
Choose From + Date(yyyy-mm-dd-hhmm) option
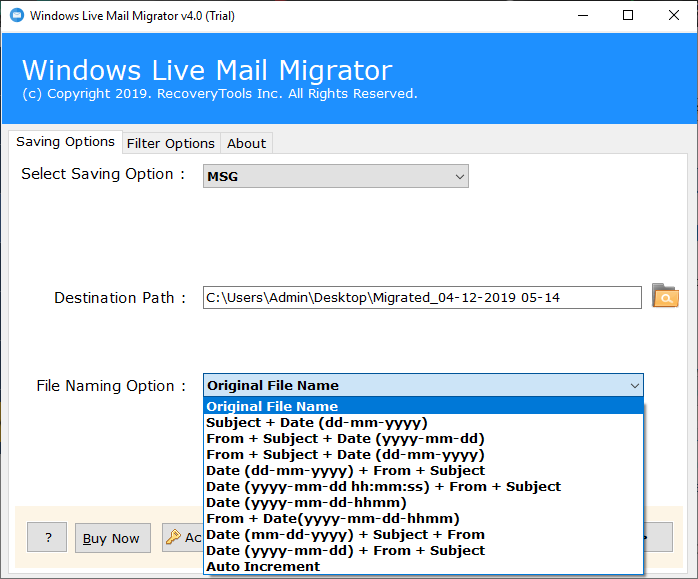423,518
